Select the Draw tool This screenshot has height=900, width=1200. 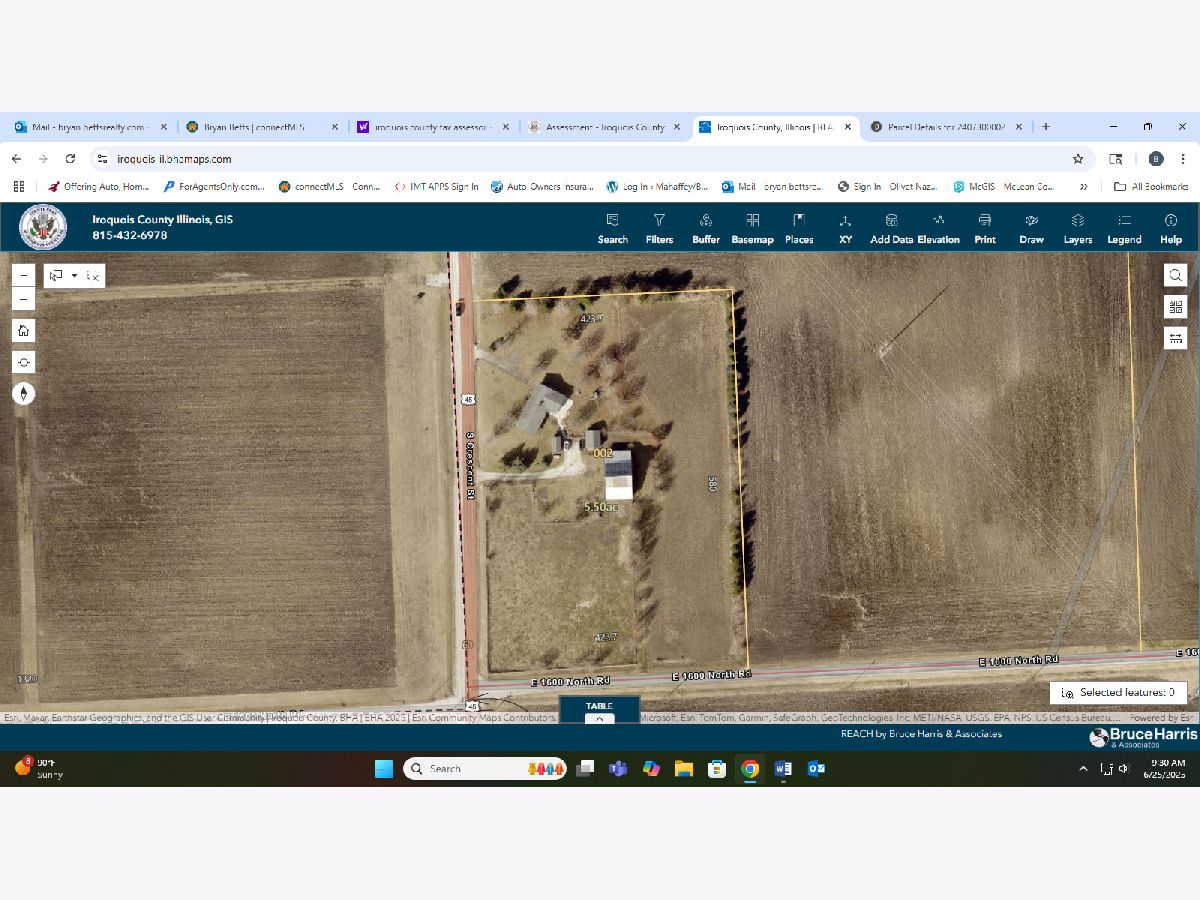pyautogui.click(x=1031, y=227)
